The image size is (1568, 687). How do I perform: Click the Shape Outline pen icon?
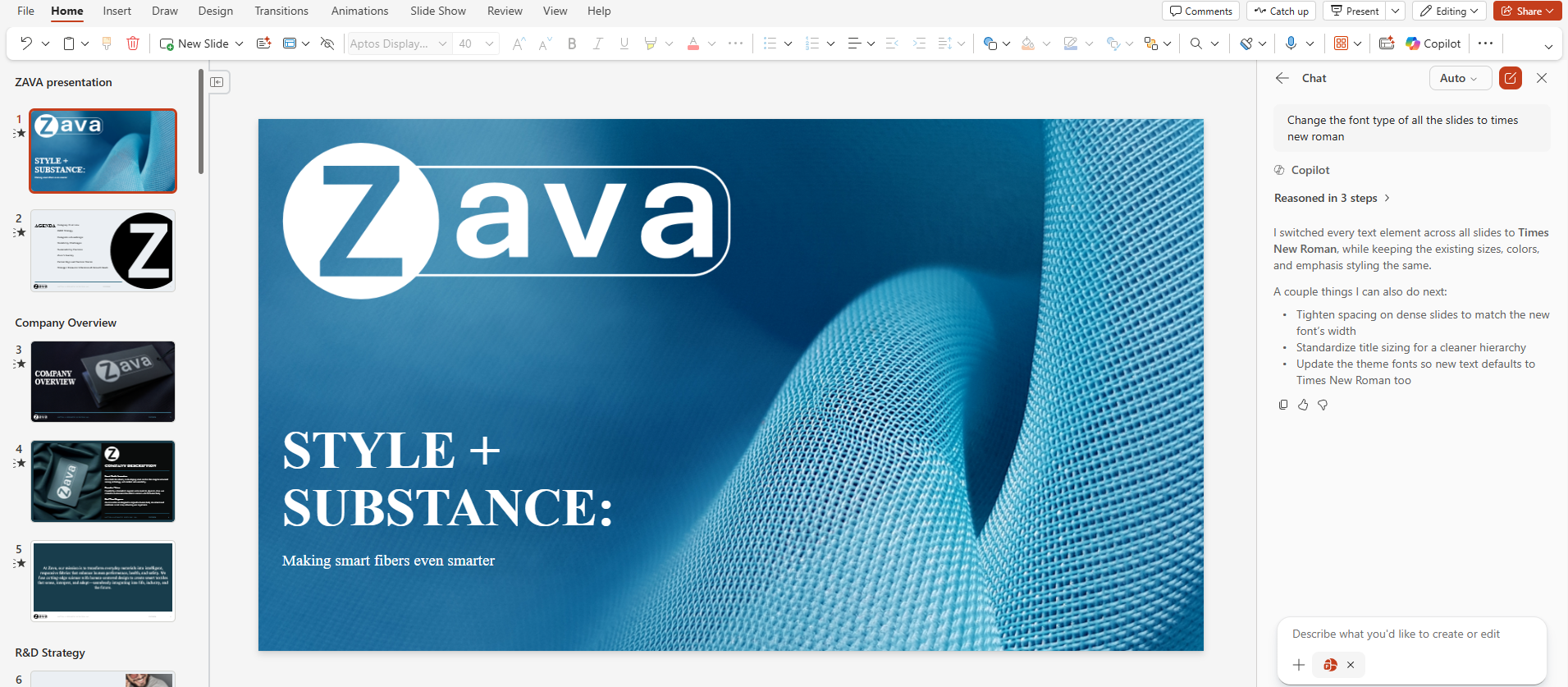point(1070,44)
